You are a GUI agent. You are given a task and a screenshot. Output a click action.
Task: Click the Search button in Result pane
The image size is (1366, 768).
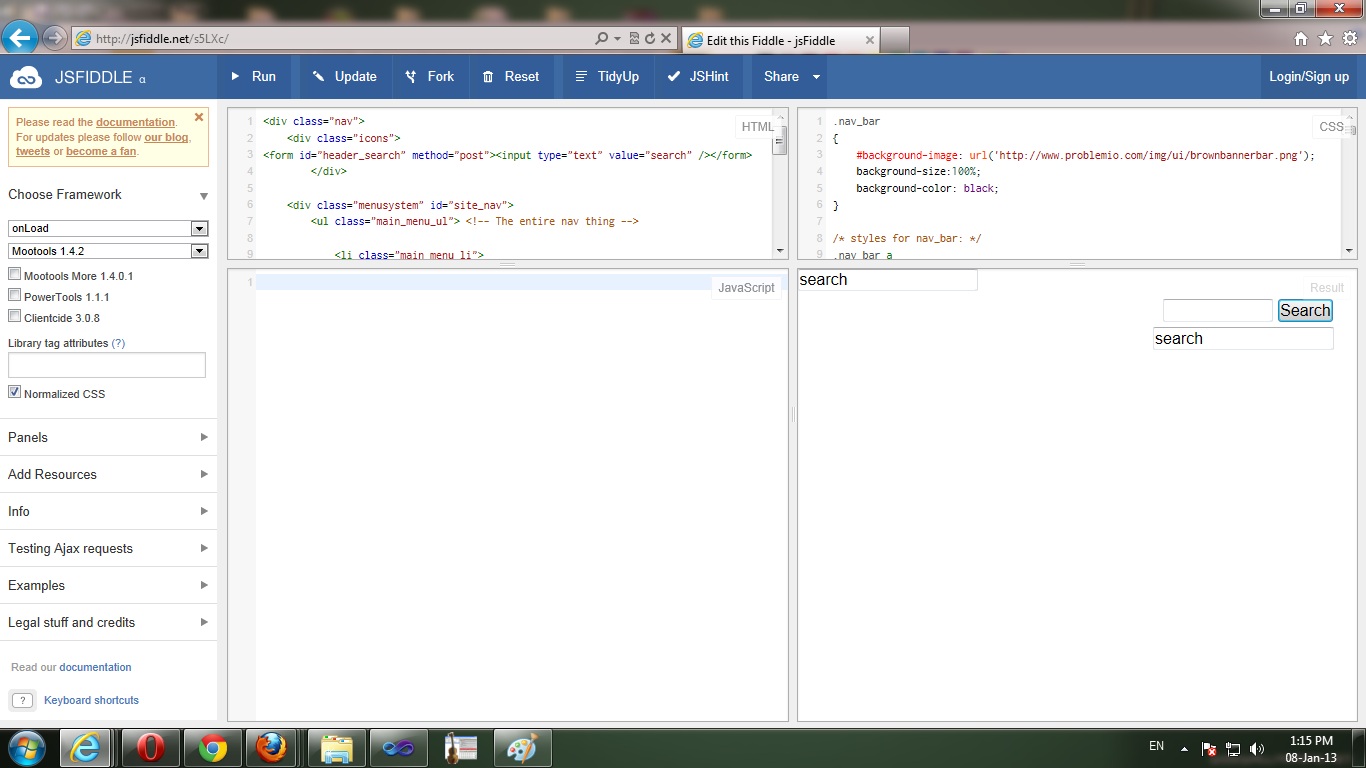pyautogui.click(x=1305, y=310)
